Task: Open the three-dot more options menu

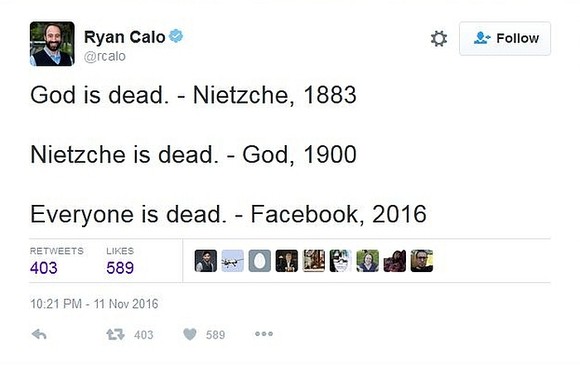Action: [x=264, y=334]
